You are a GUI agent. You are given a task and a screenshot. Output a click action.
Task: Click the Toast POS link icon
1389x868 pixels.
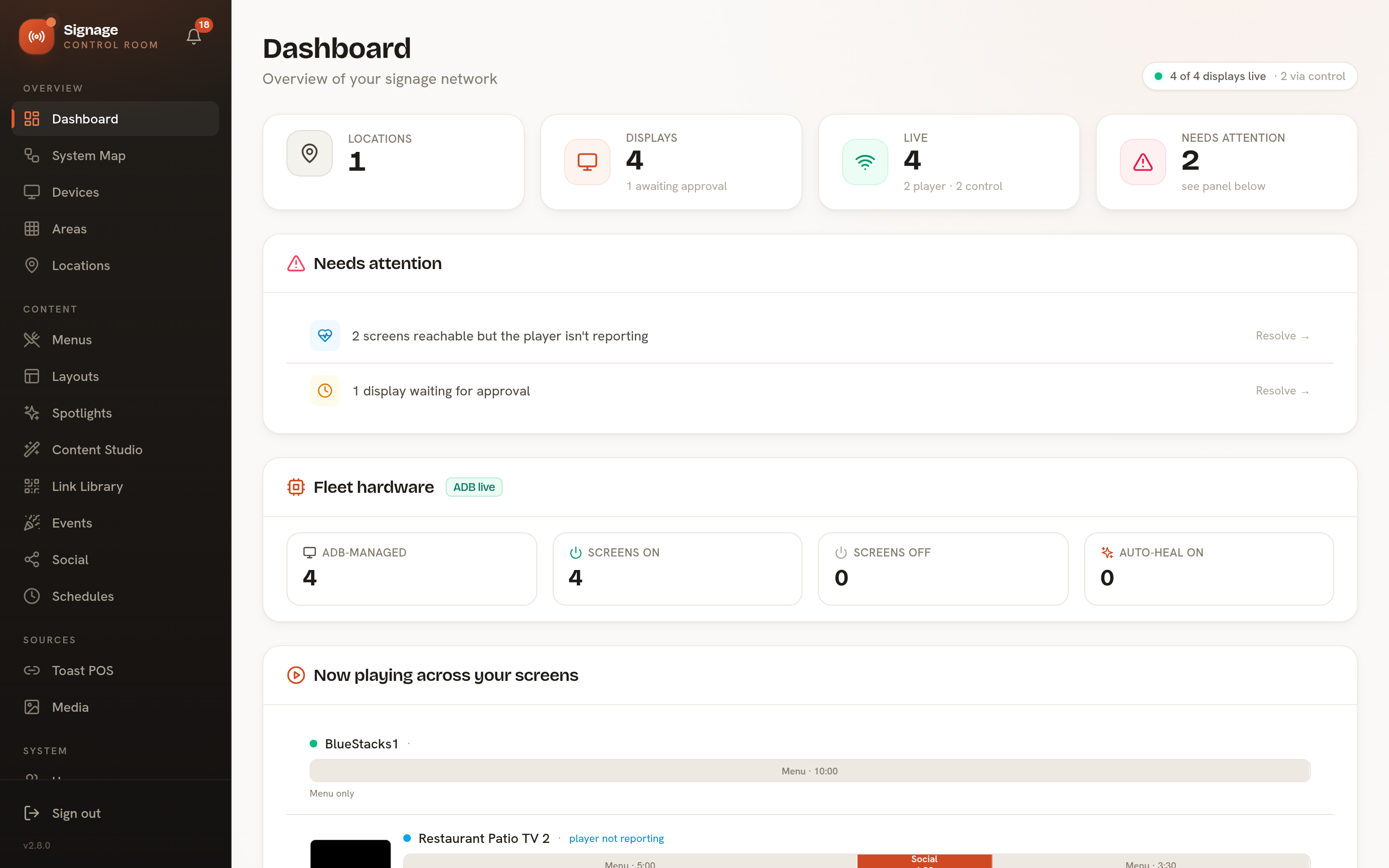31,670
